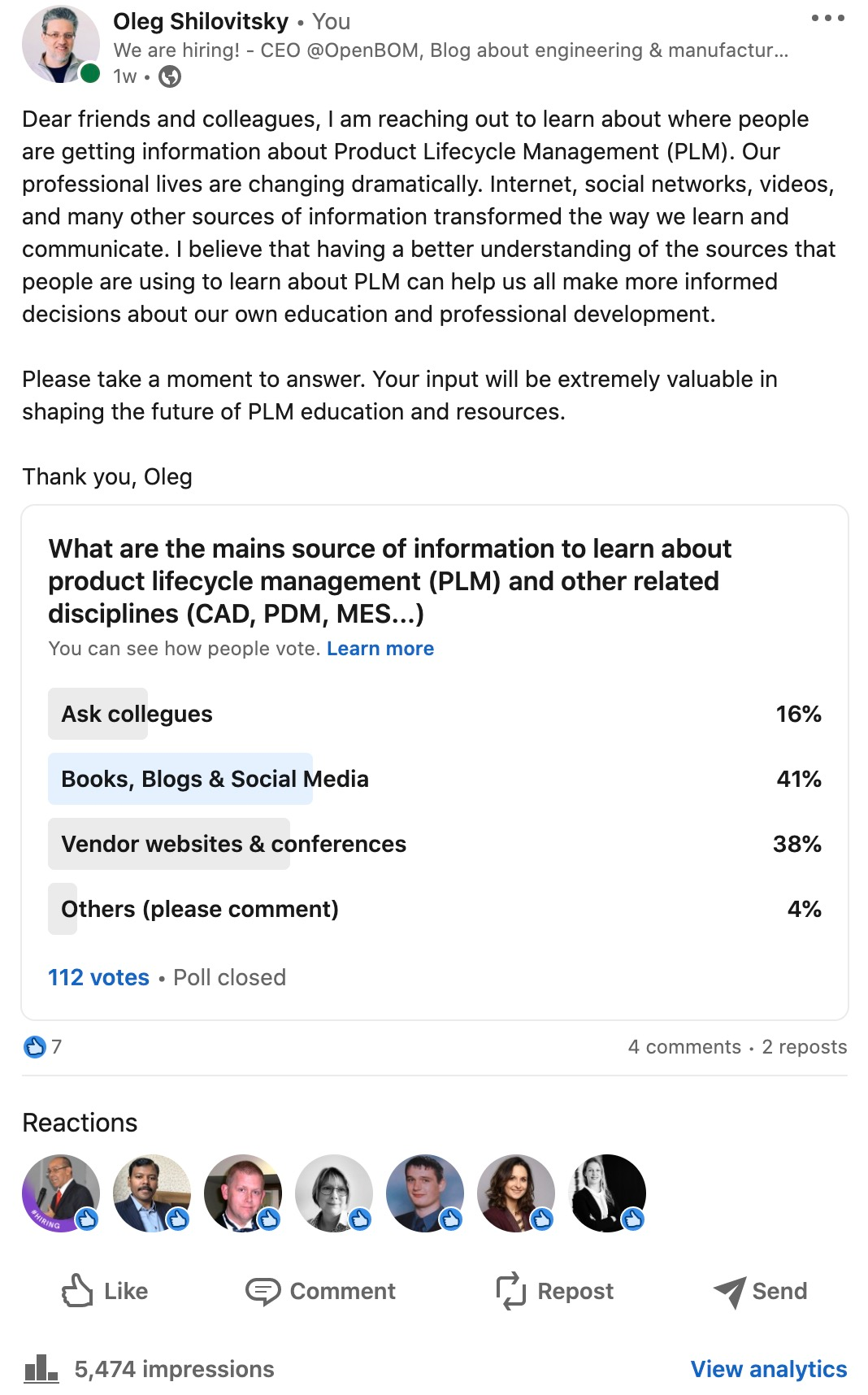Screen dimensions: 868x1395
Task: Click the impressions bar chart icon
Action: (41, 1369)
